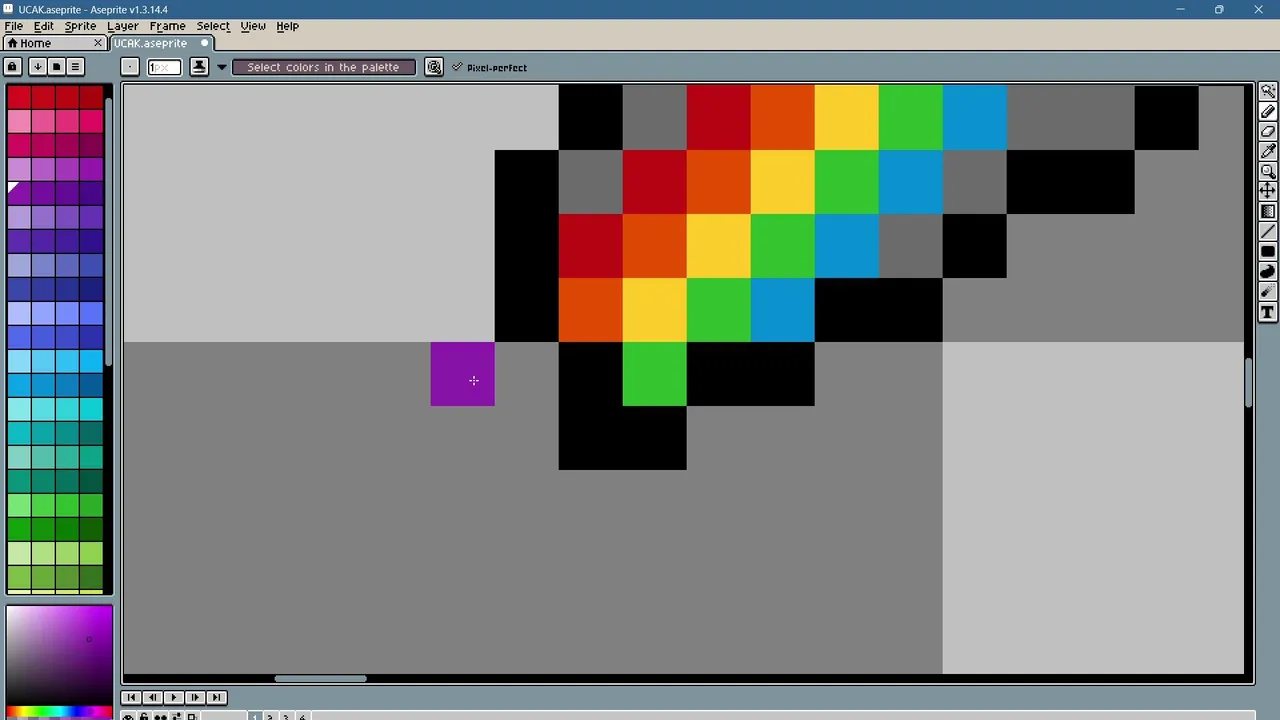
Task: Click inside the color saturation picker square
Action: pyautogui.click(x=59, y=655)
